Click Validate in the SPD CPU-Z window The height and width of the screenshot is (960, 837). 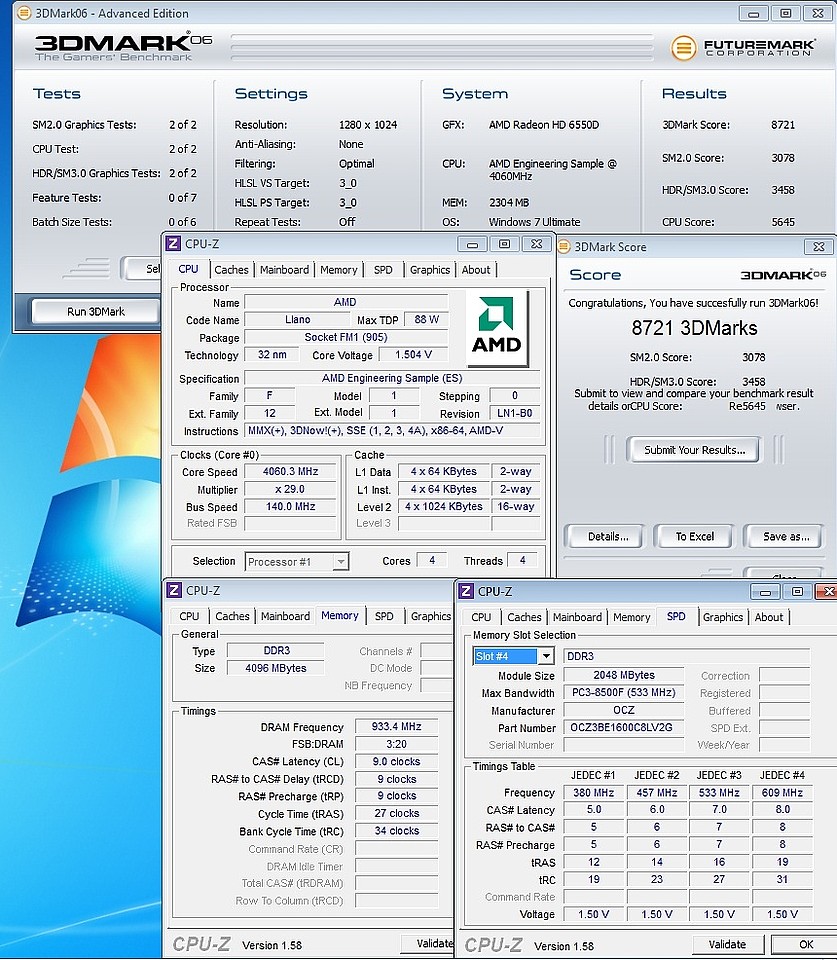[x=727, y=945]
